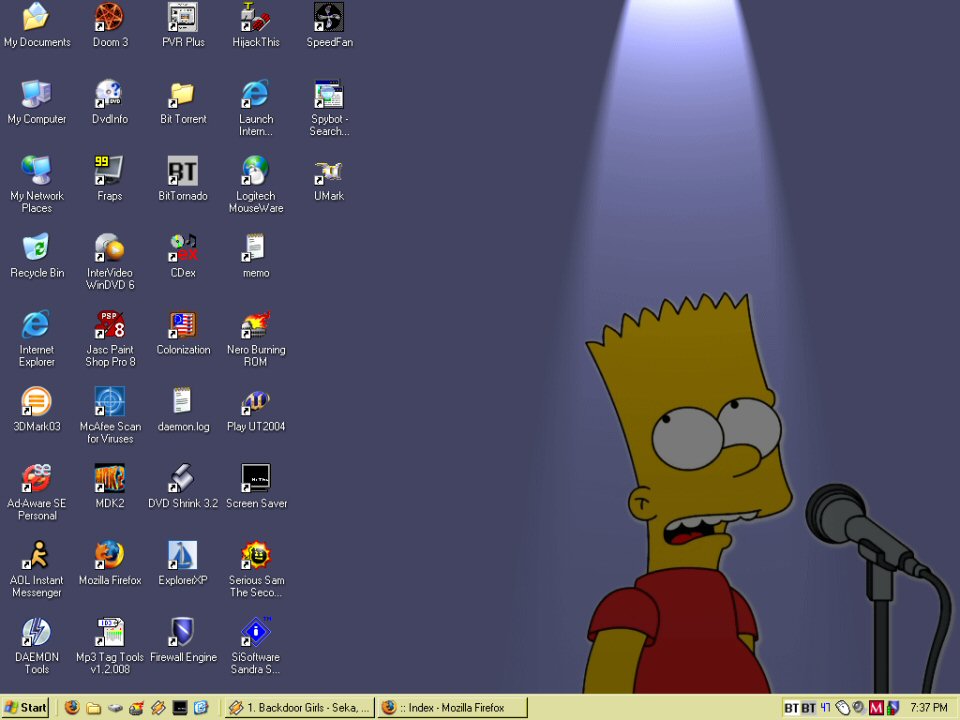
Task: Click the Play UT2004 shortcut
Action: click(x=256, y=409)
